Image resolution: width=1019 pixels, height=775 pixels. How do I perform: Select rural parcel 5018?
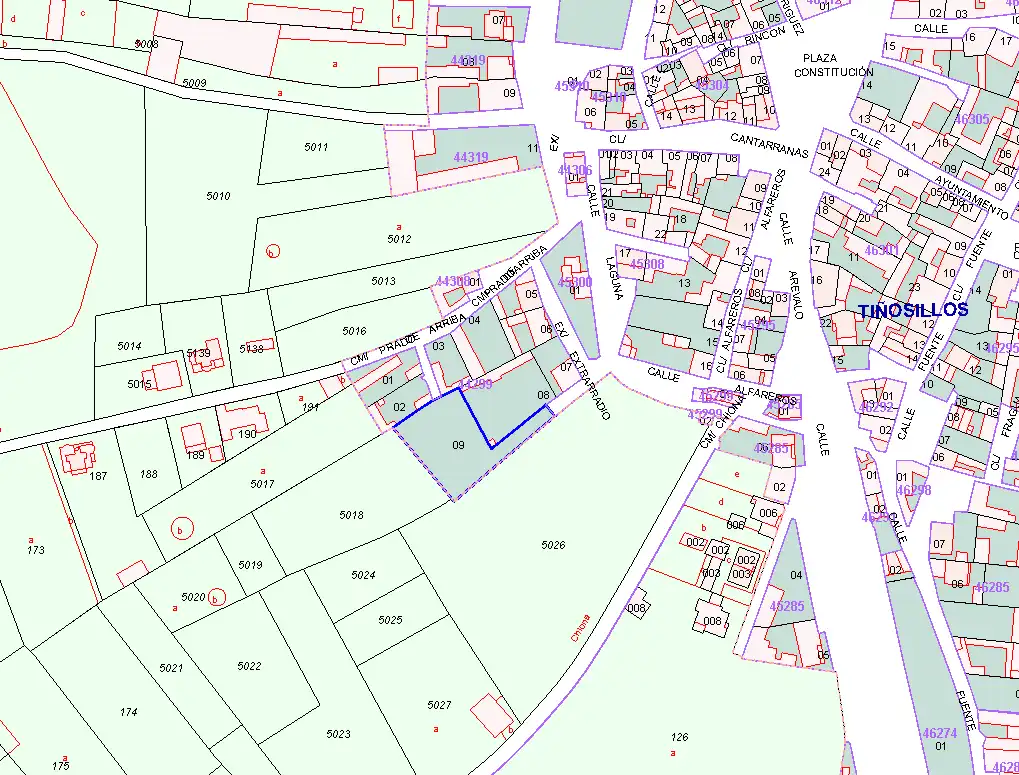(351, 515)
